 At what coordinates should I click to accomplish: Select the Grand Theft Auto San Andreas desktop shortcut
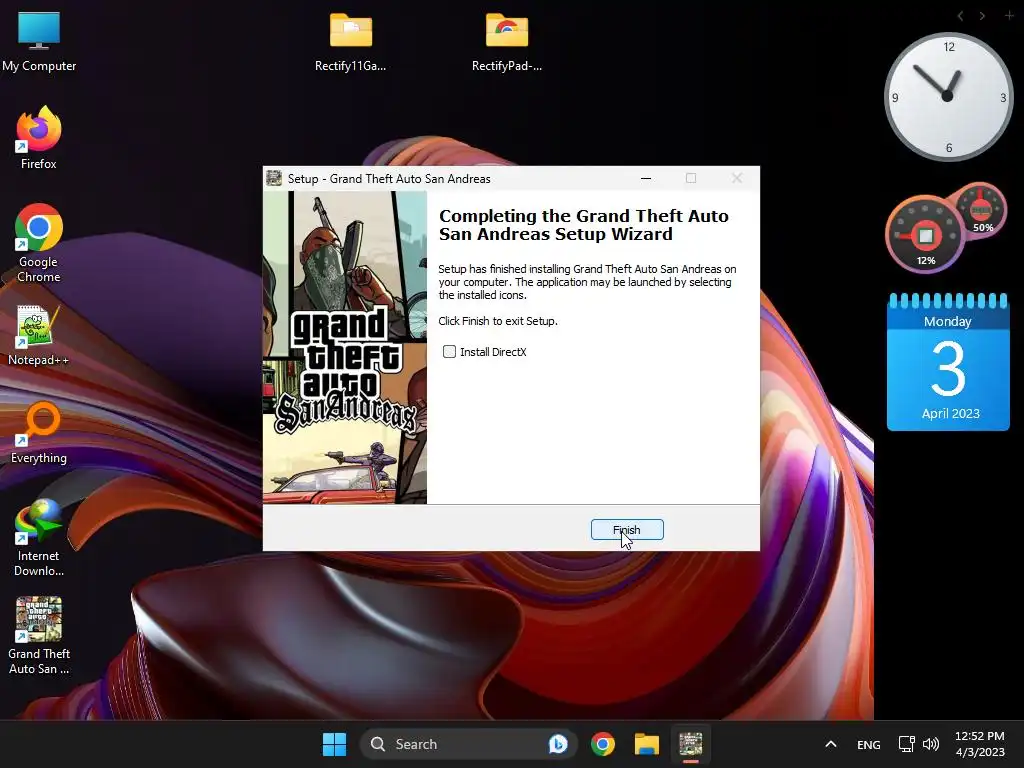point(39,635)
